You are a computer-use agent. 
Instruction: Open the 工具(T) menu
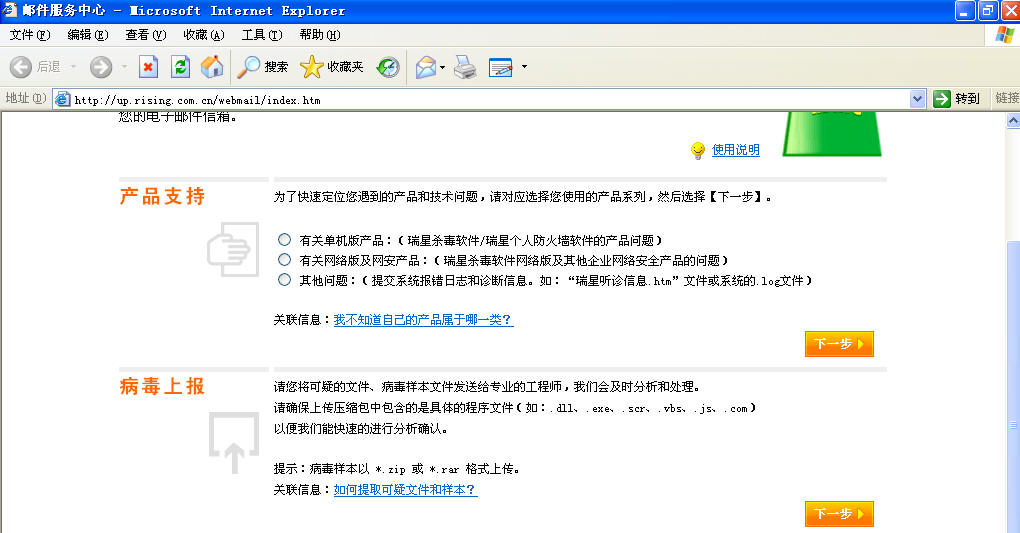coord(262,35)
